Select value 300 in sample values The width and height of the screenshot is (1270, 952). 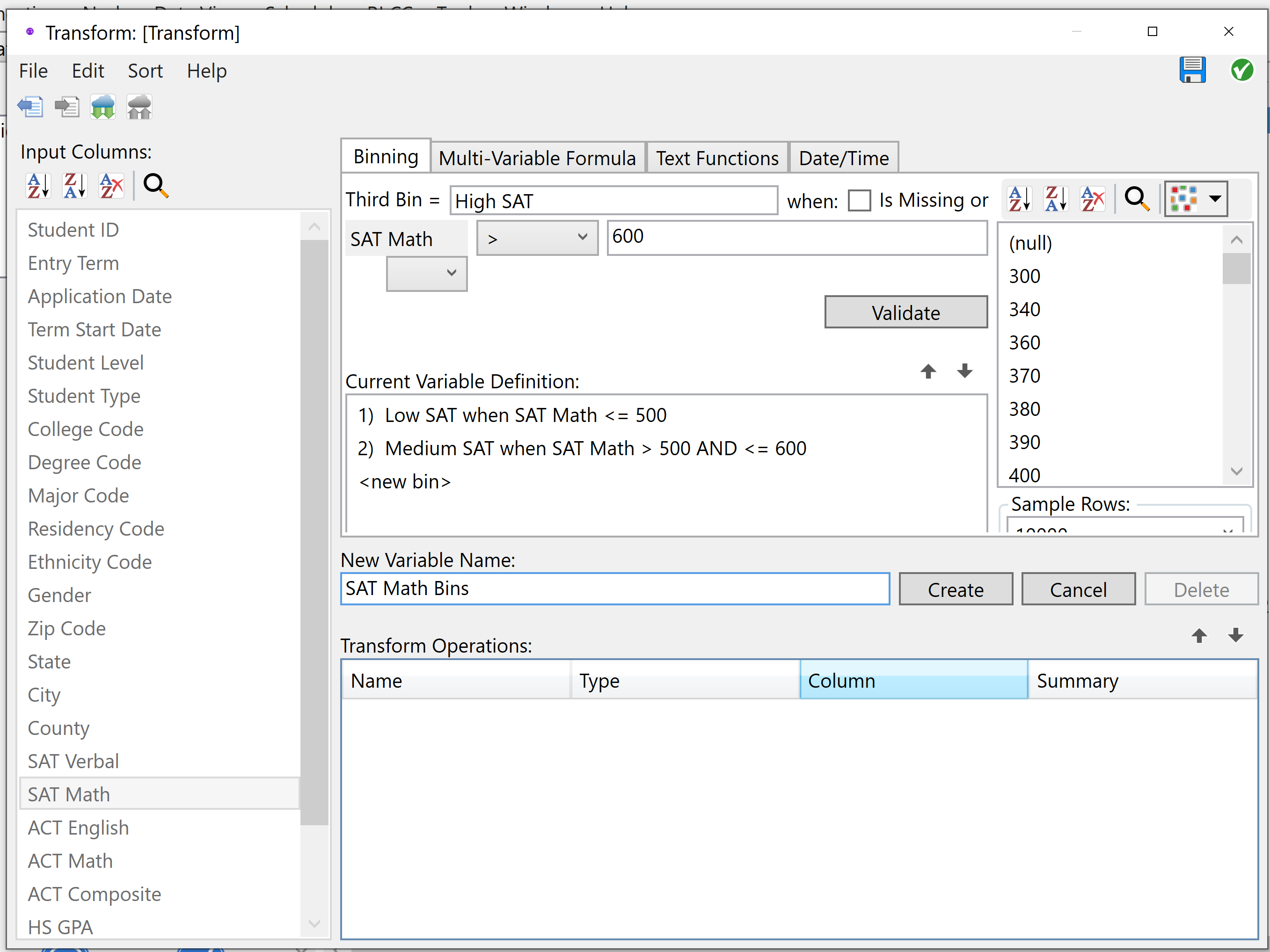[x=1111, y=276]
